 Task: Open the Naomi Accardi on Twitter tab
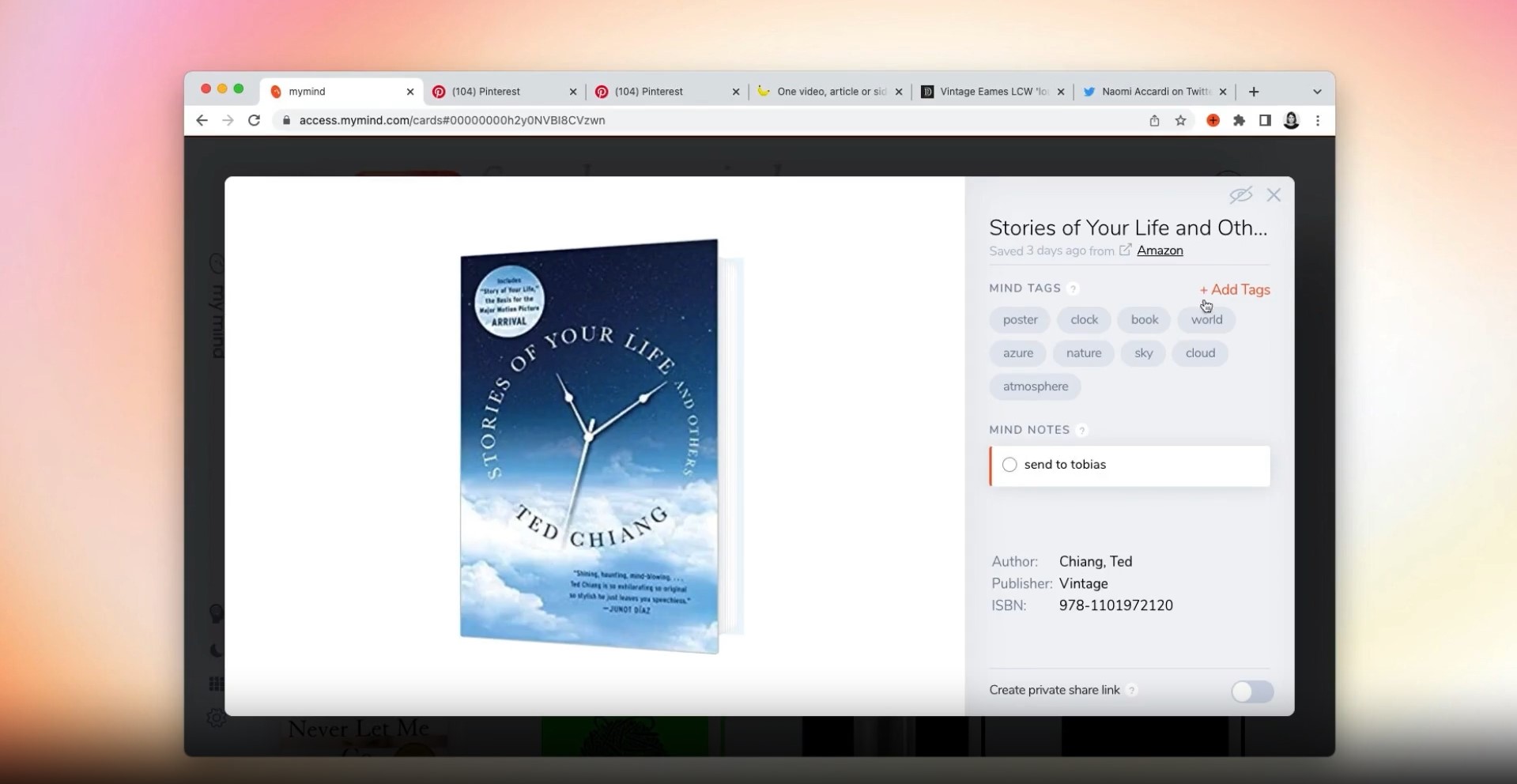click(x=1157, y=92)
